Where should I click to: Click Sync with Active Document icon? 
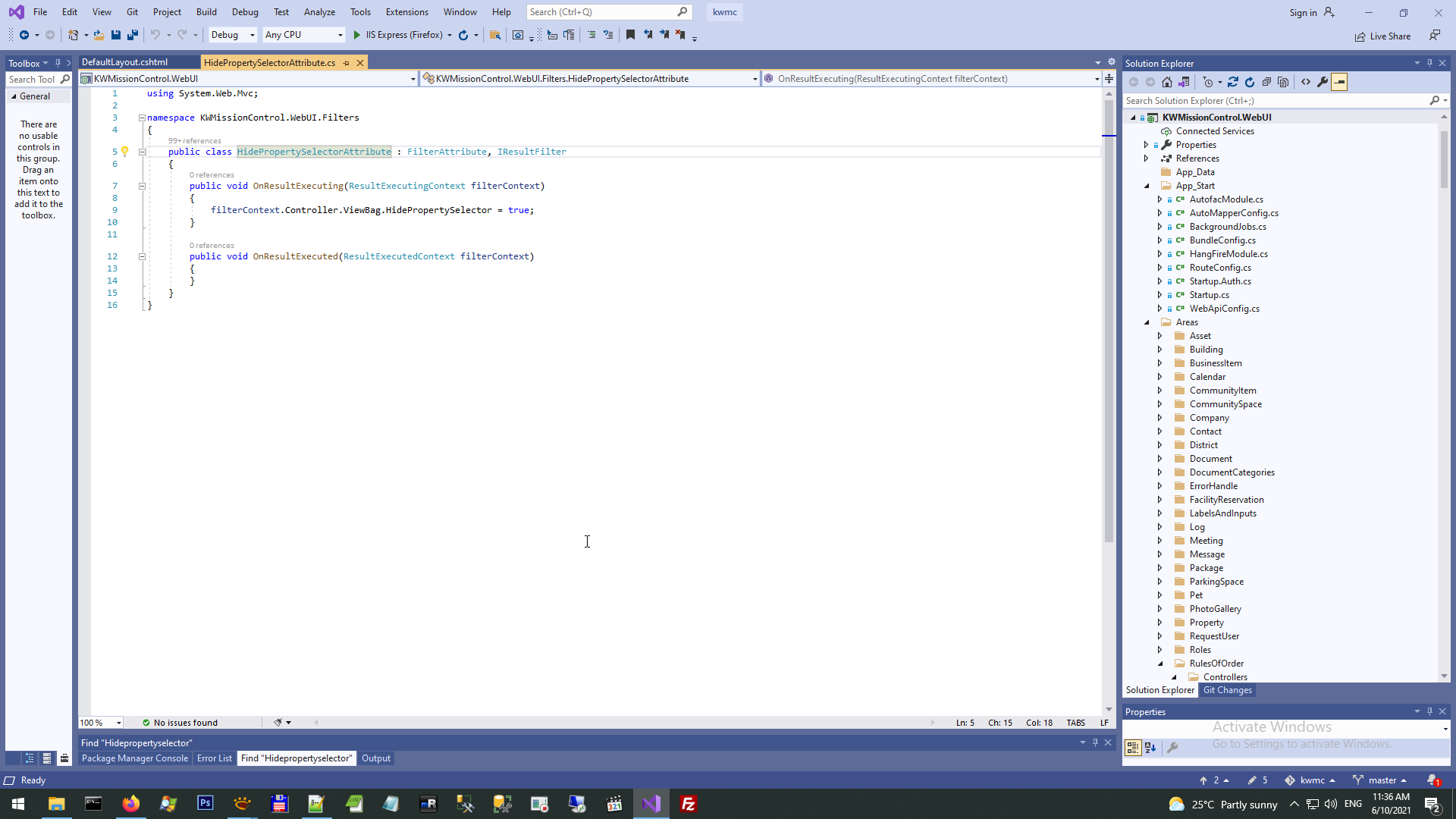click(x=1233, y=82)
